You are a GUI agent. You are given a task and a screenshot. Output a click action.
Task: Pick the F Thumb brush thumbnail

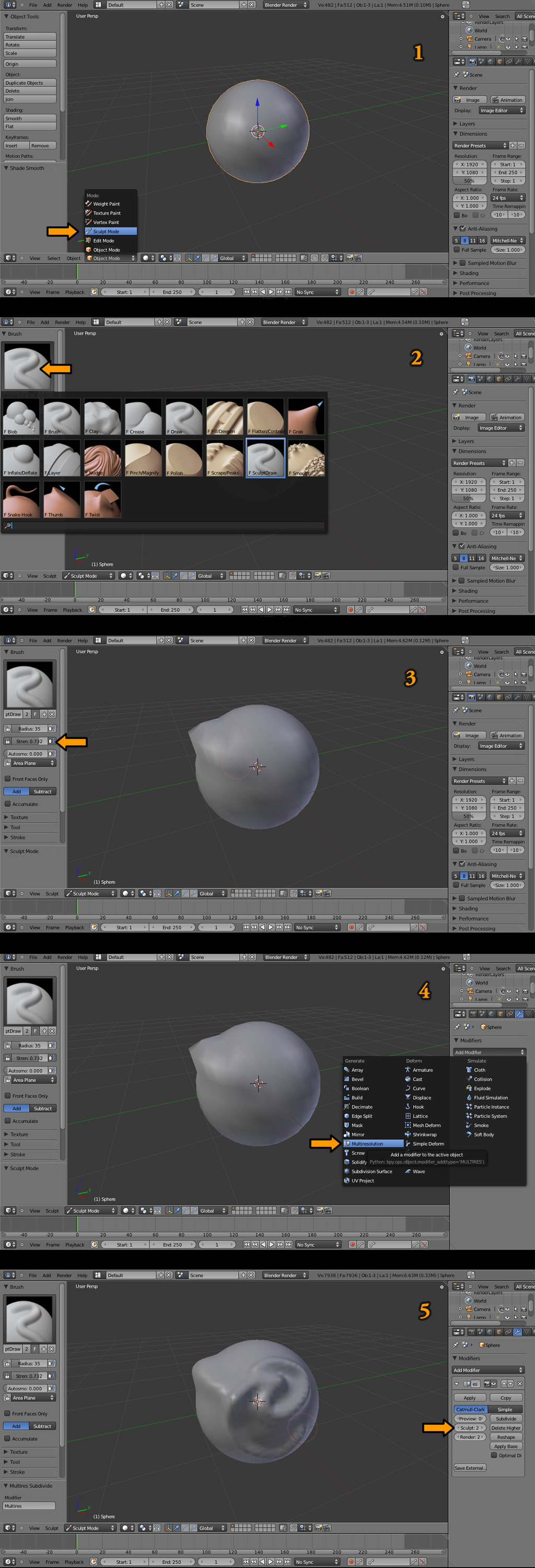(62, 500)
